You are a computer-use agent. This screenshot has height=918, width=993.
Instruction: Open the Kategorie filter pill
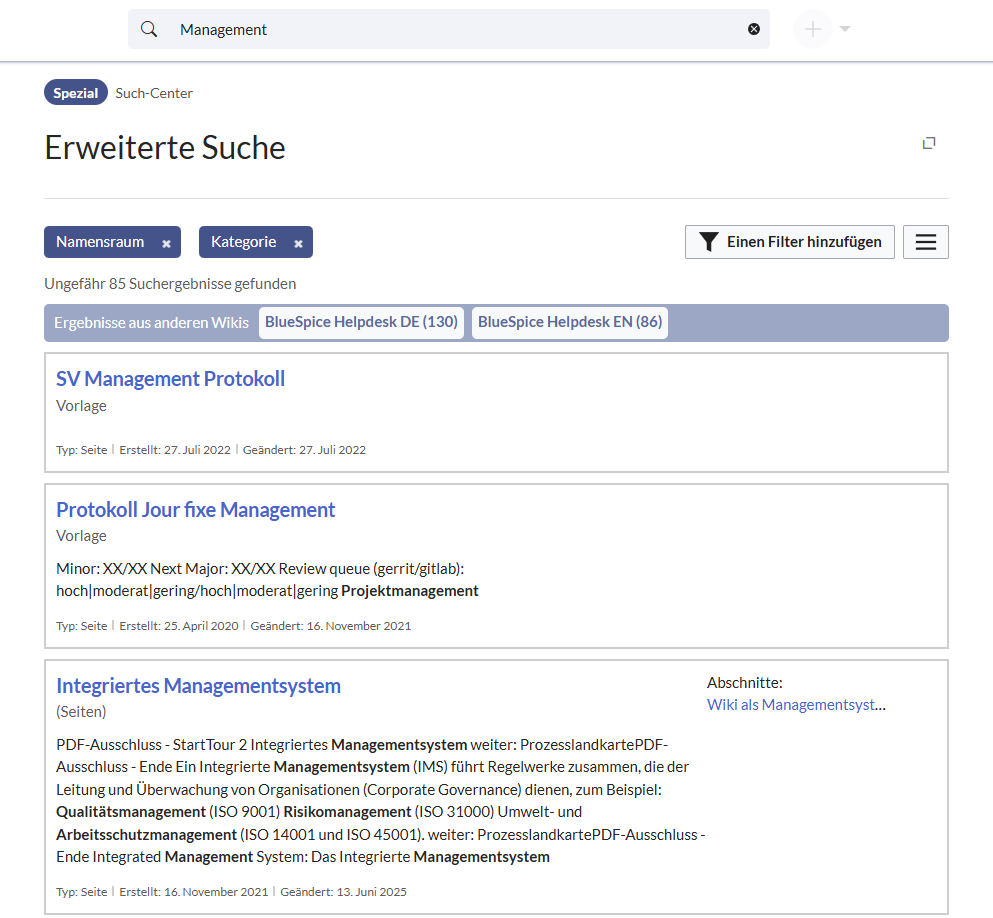coord(243,242)
